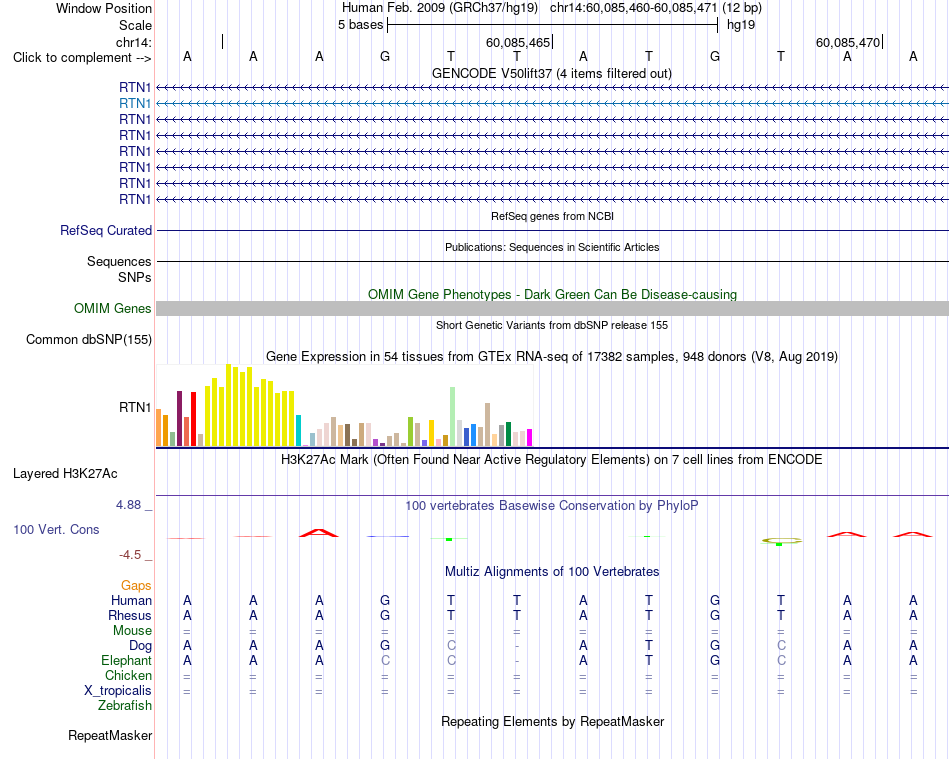950x759 pixels.
Task: Click the "5 bases" scale bar label
Action: click(360, 25)
